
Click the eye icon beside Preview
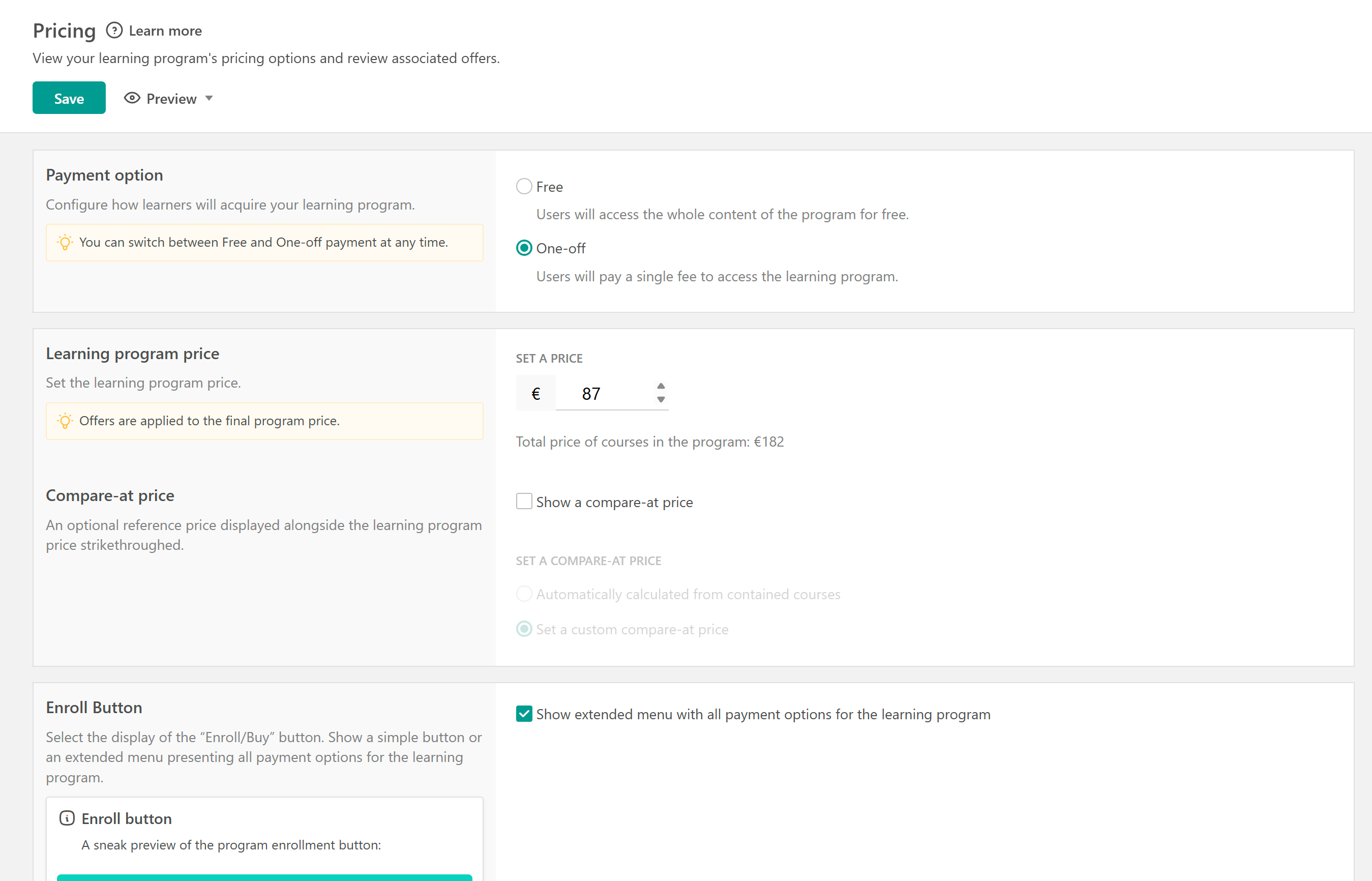(132, 98)
